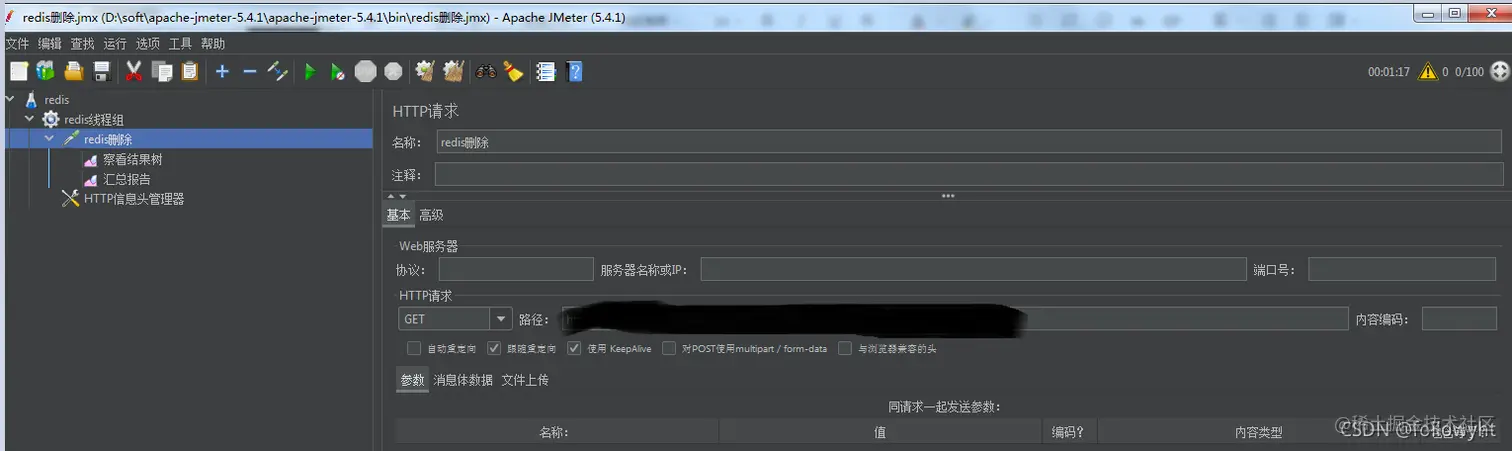Start the test with green play icon
The image size is (1512, 451).
click(310, 71)
